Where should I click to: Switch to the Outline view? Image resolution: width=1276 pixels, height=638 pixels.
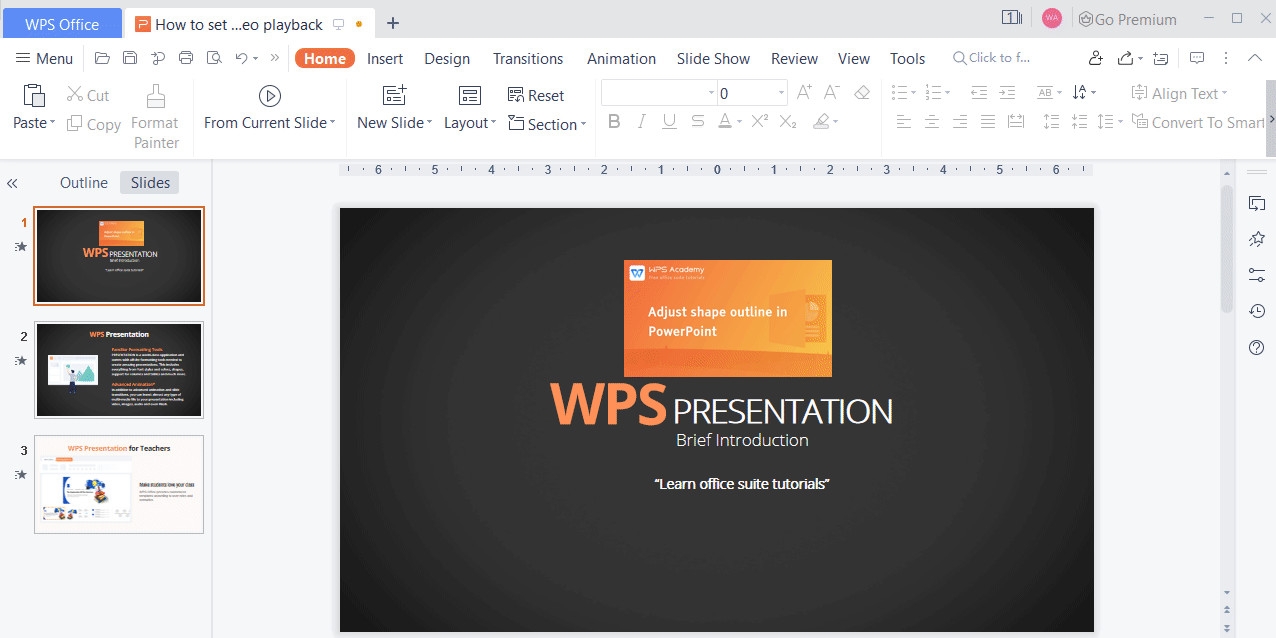tap(84, 183)
